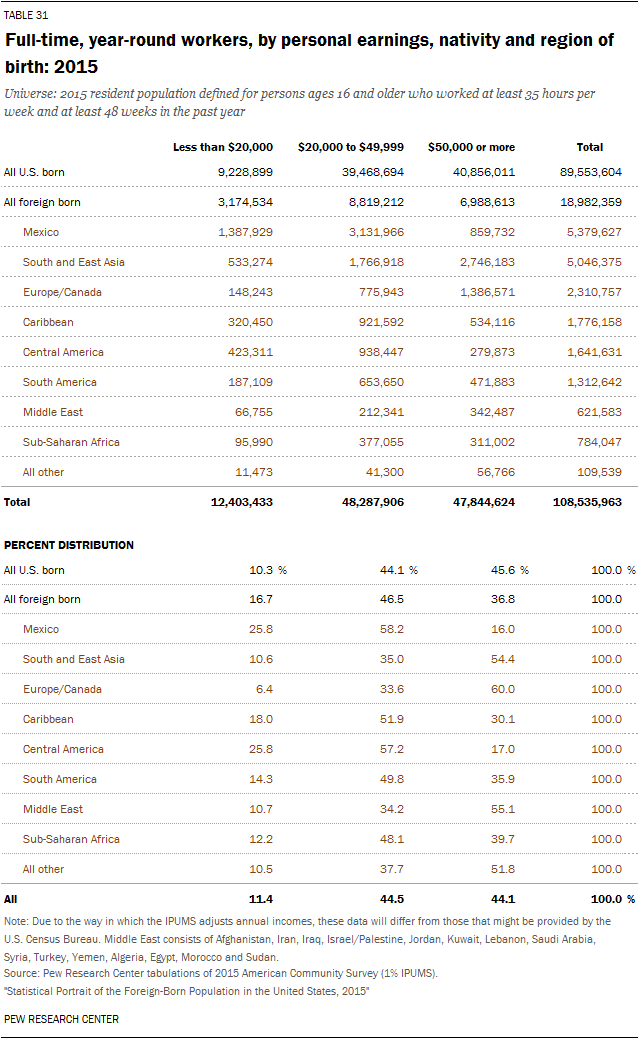This screenshot has height=1039, width=639.
Task: Click the 'Sub-Saharan Africa' row label in counts section
Action: [x=71, y=442]
